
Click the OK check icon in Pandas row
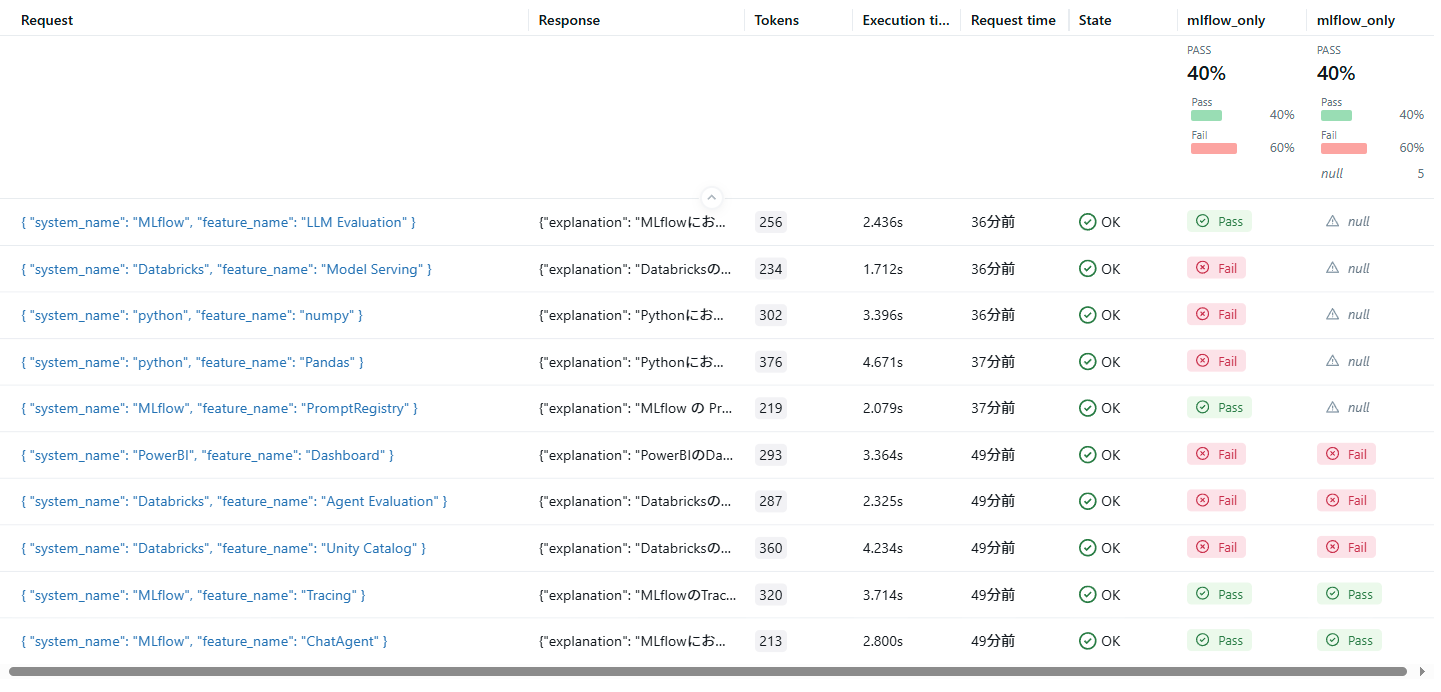click(1088, 362)
